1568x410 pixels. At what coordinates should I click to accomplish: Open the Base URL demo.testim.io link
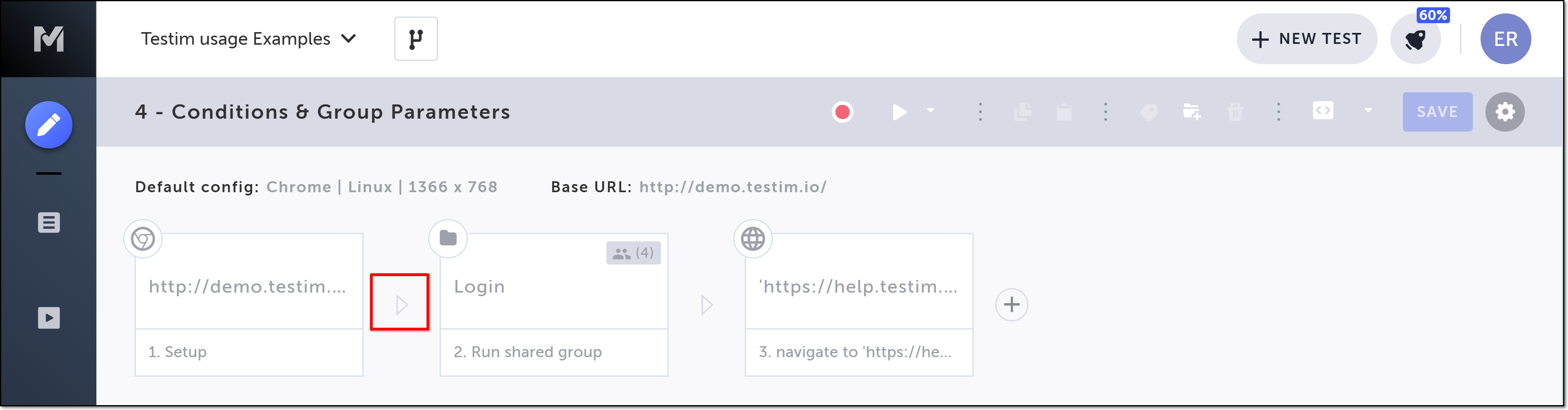732,187
